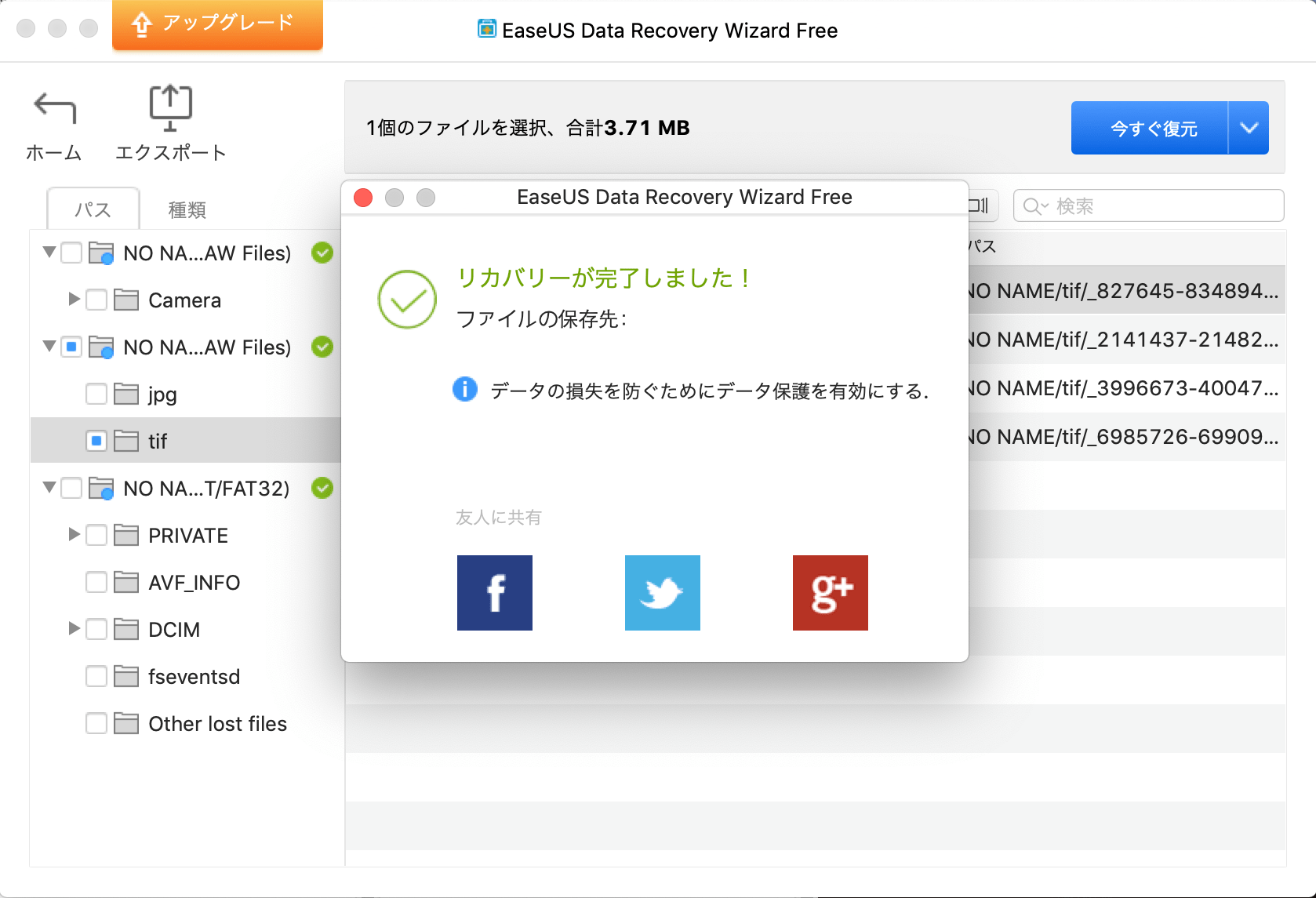The image size is (1316, 898).
Task: Select the Camera tree item
Action: tap(185, 300)
